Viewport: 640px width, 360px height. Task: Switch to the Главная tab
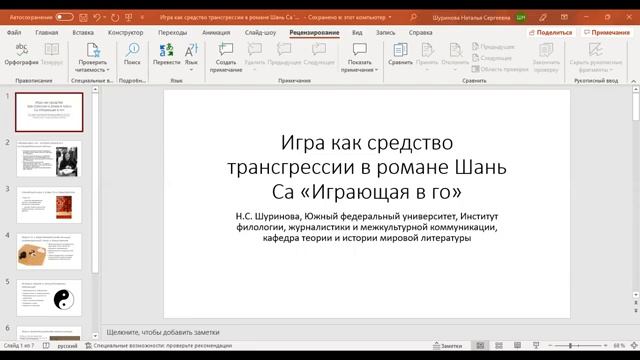pos(47,32)
